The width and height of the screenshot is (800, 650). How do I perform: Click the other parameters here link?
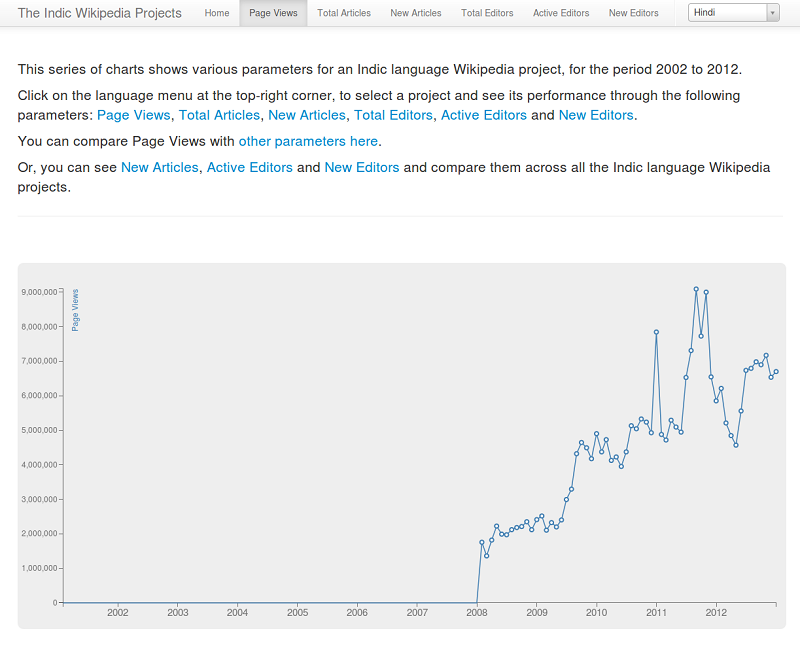click(307, 141)
